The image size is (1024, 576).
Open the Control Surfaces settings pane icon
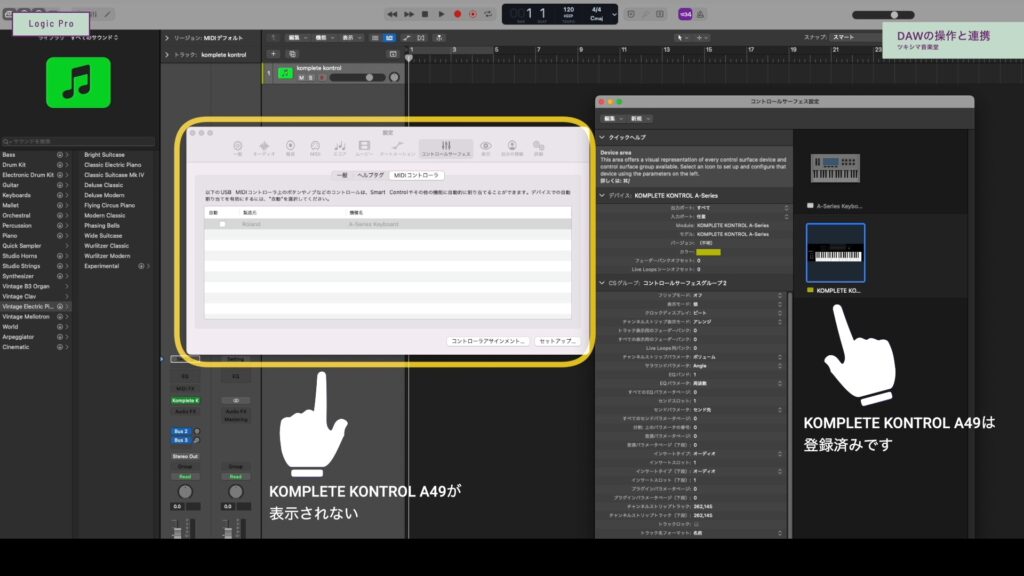pyautogui.click(x=446, y=148)
